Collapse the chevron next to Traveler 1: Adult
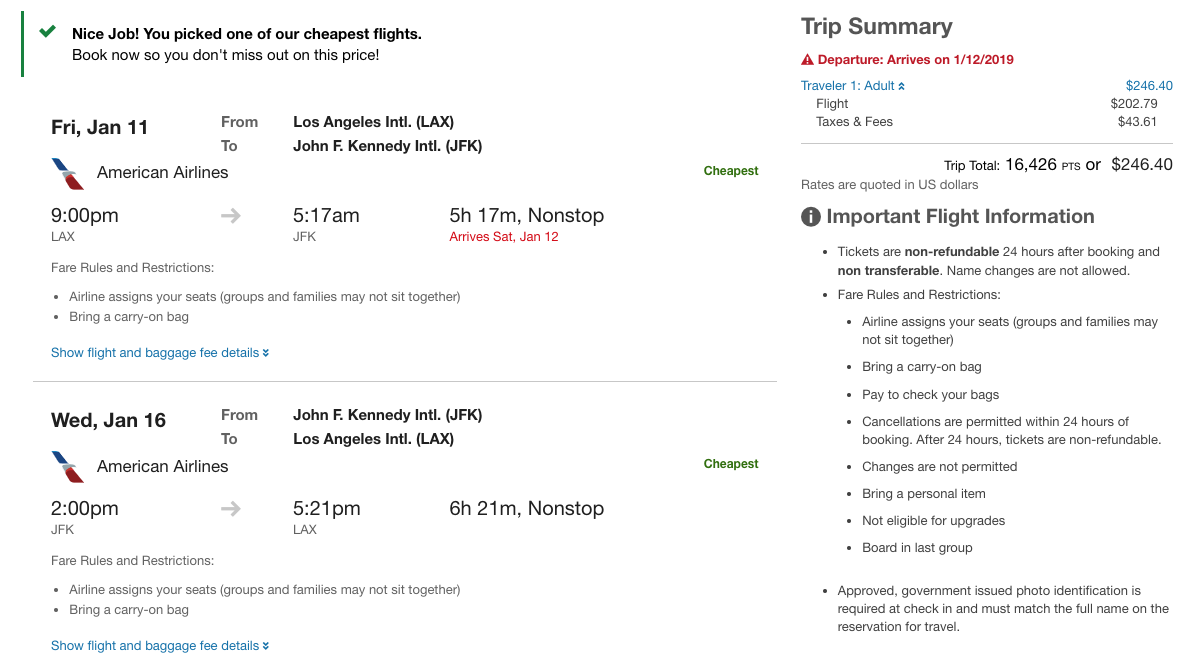 [901, 86]
